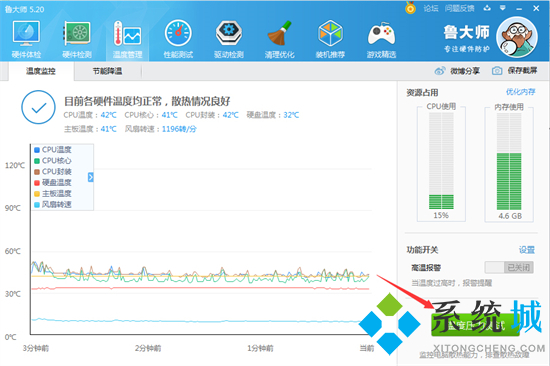Click the 硬盘温度 32℃ reading
This screenshot has width=550, height=366.
273,115
